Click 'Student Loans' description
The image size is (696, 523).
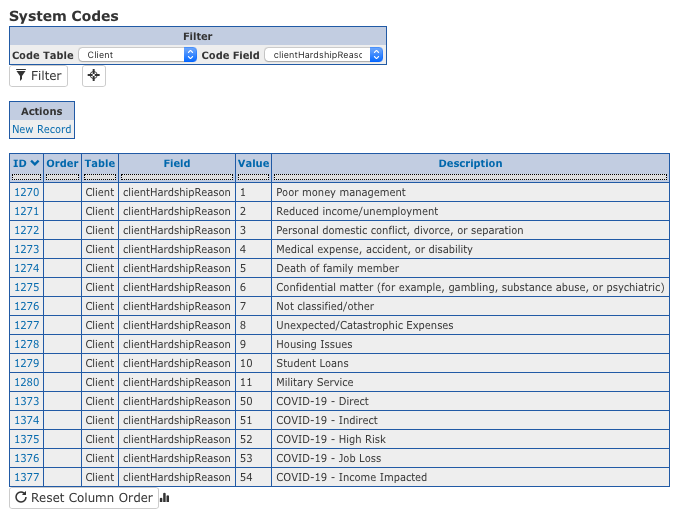tap(312, 363)
